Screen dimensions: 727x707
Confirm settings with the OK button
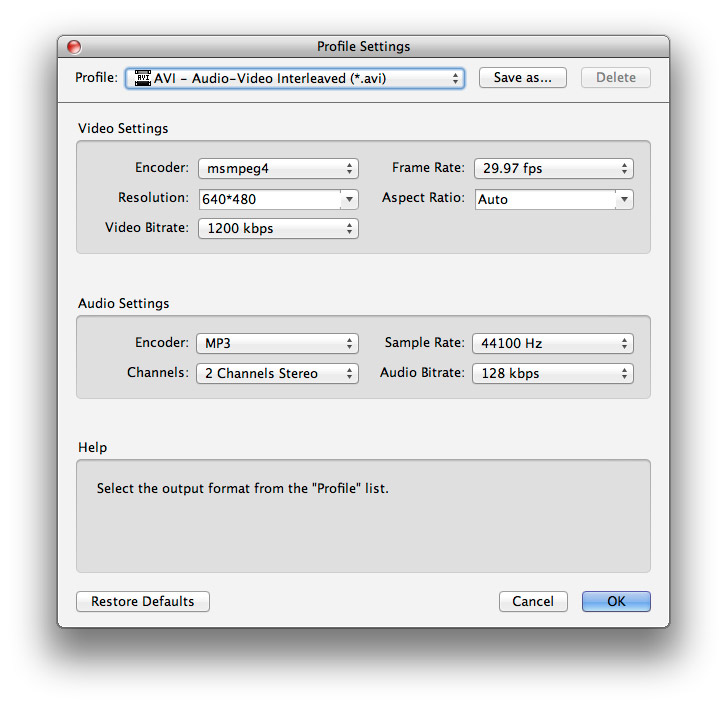(x=616, y=602)
